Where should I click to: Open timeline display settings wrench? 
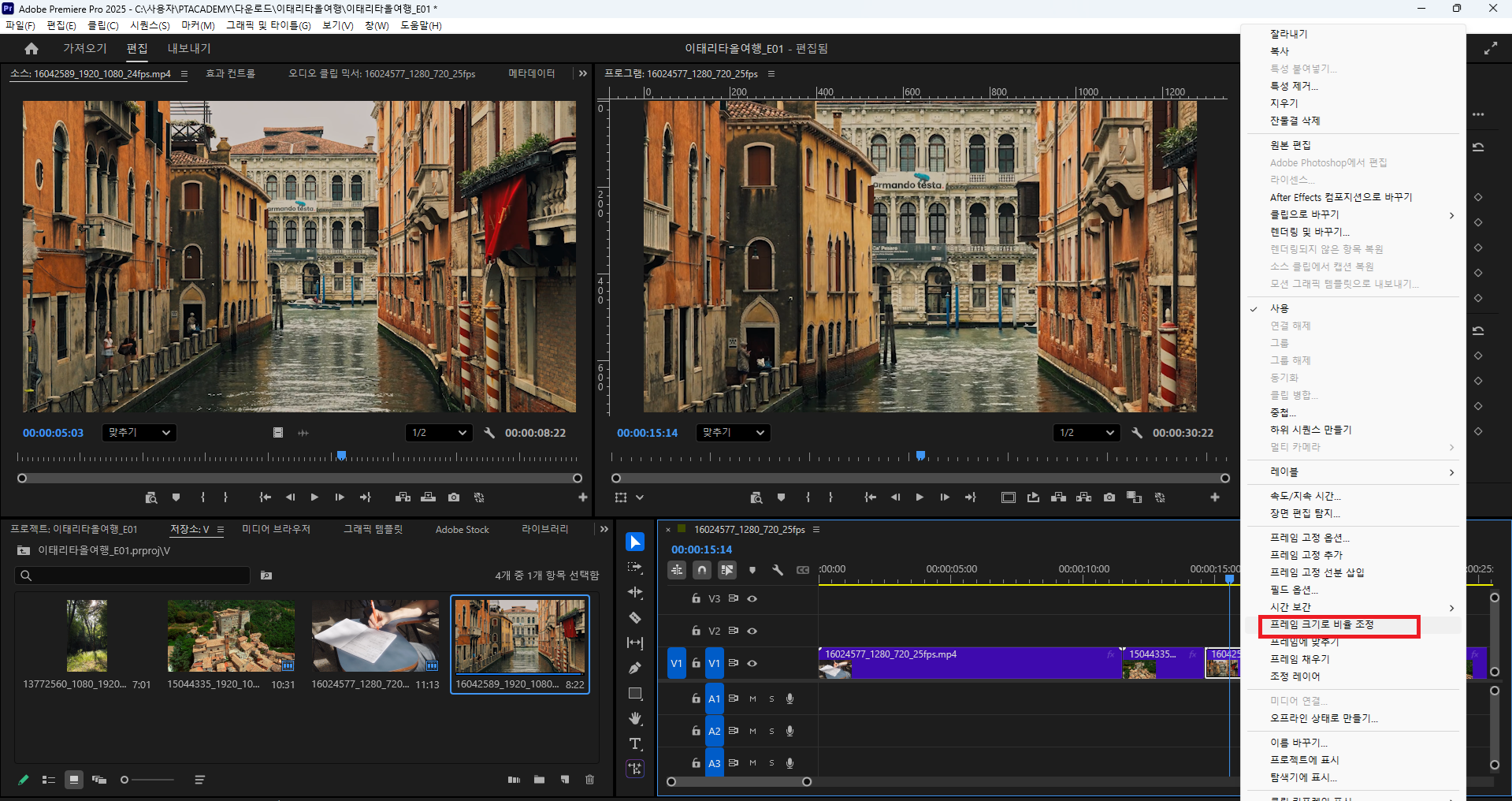pyautogui.click(x=778, y=570)
